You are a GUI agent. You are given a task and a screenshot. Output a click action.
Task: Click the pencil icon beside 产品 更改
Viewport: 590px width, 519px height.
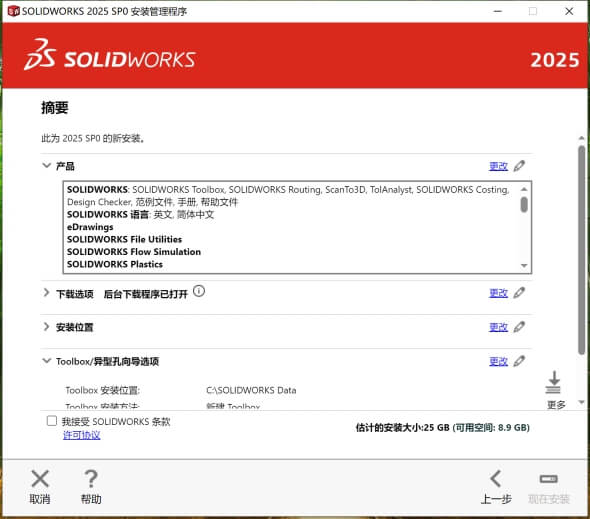[519, 166]
